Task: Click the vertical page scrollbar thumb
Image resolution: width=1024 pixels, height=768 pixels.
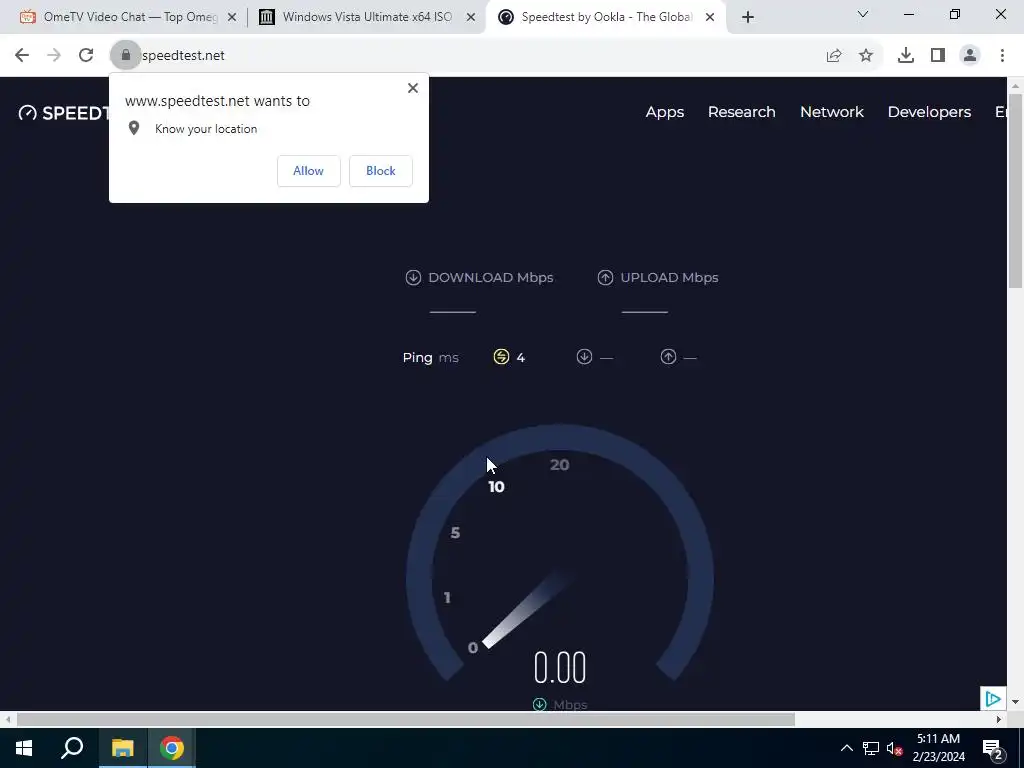Action: tap(1016, 191)
